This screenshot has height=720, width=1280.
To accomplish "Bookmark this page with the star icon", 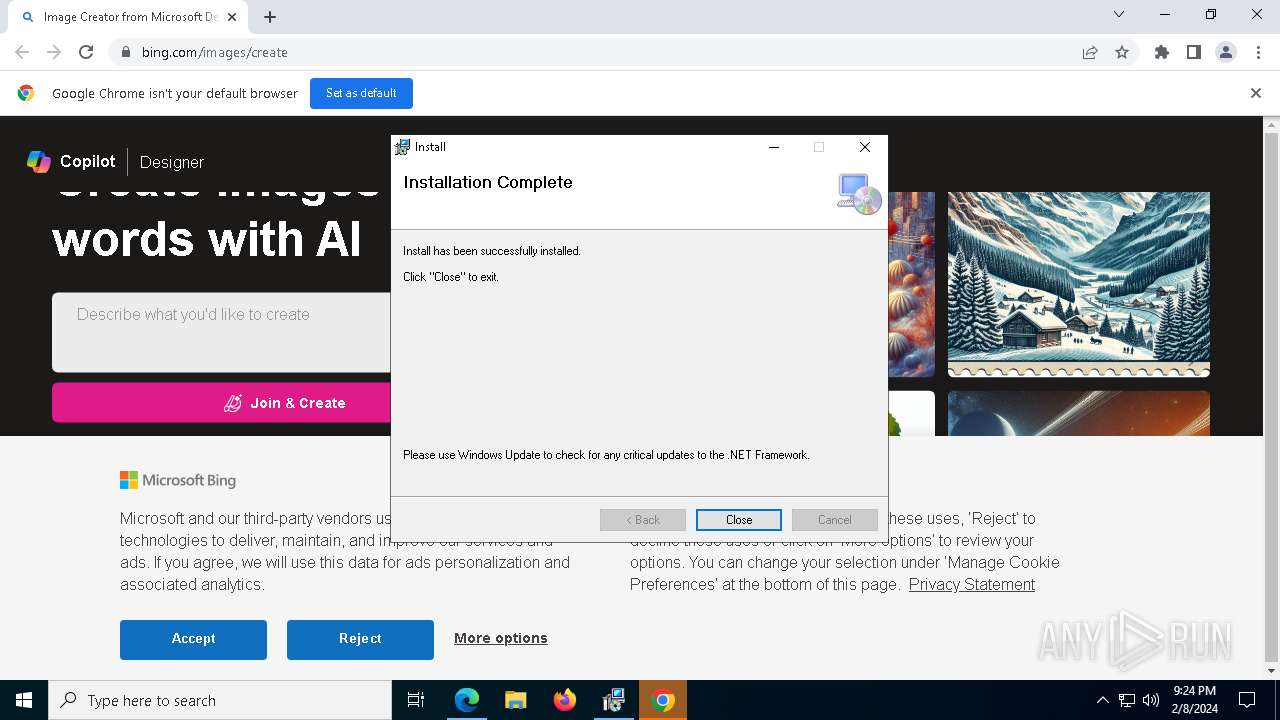I will 1122,52.
